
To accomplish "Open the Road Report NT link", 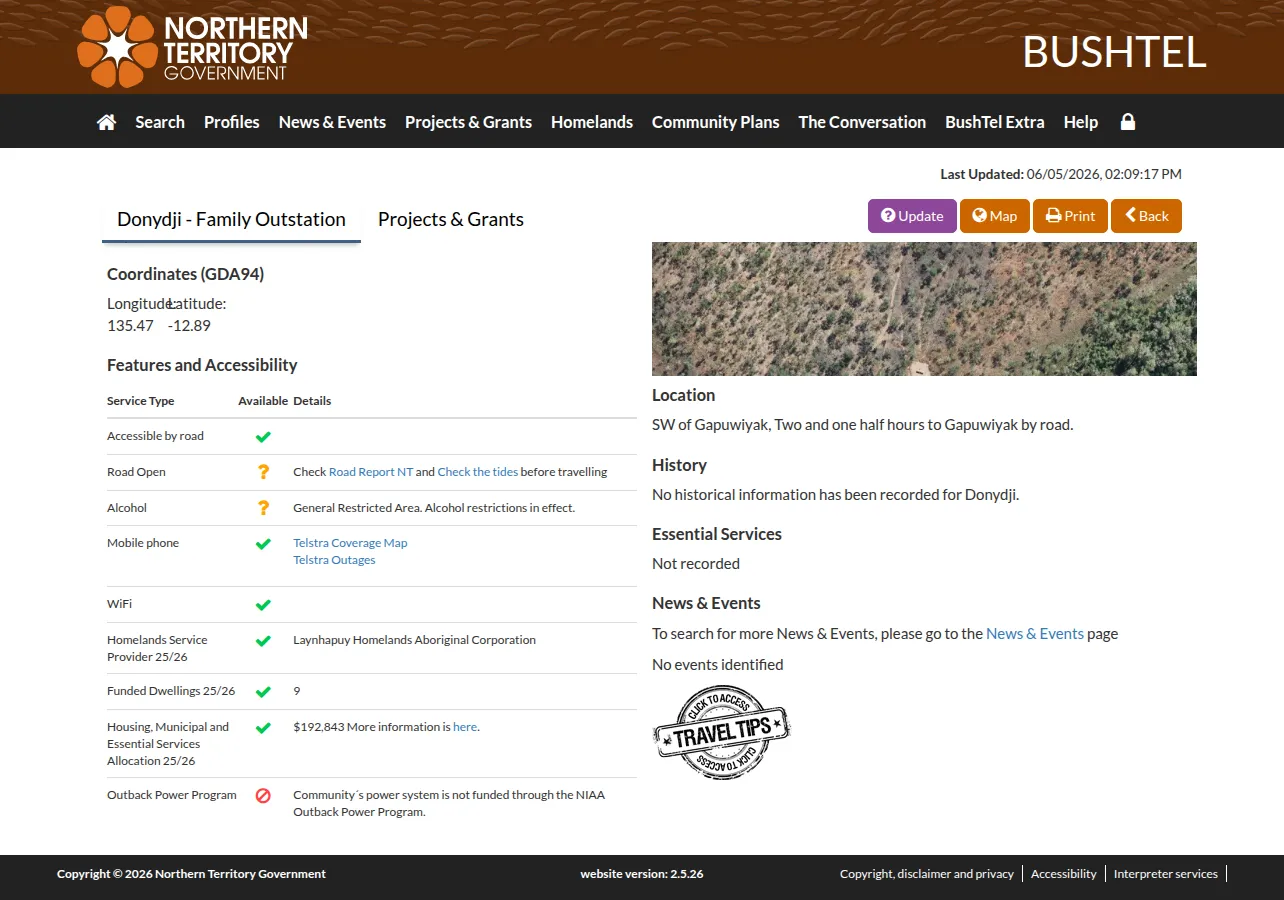I will [x=371, y=472].
